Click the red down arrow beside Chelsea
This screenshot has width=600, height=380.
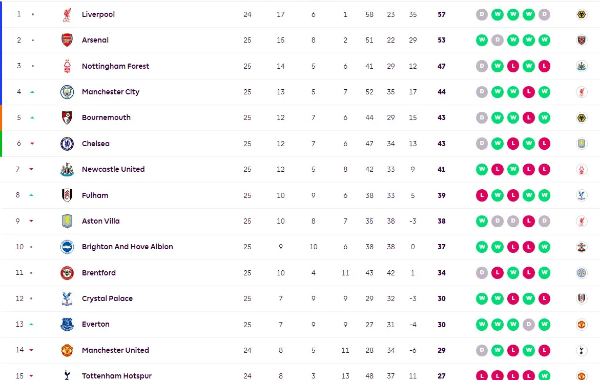pos(33,144)
